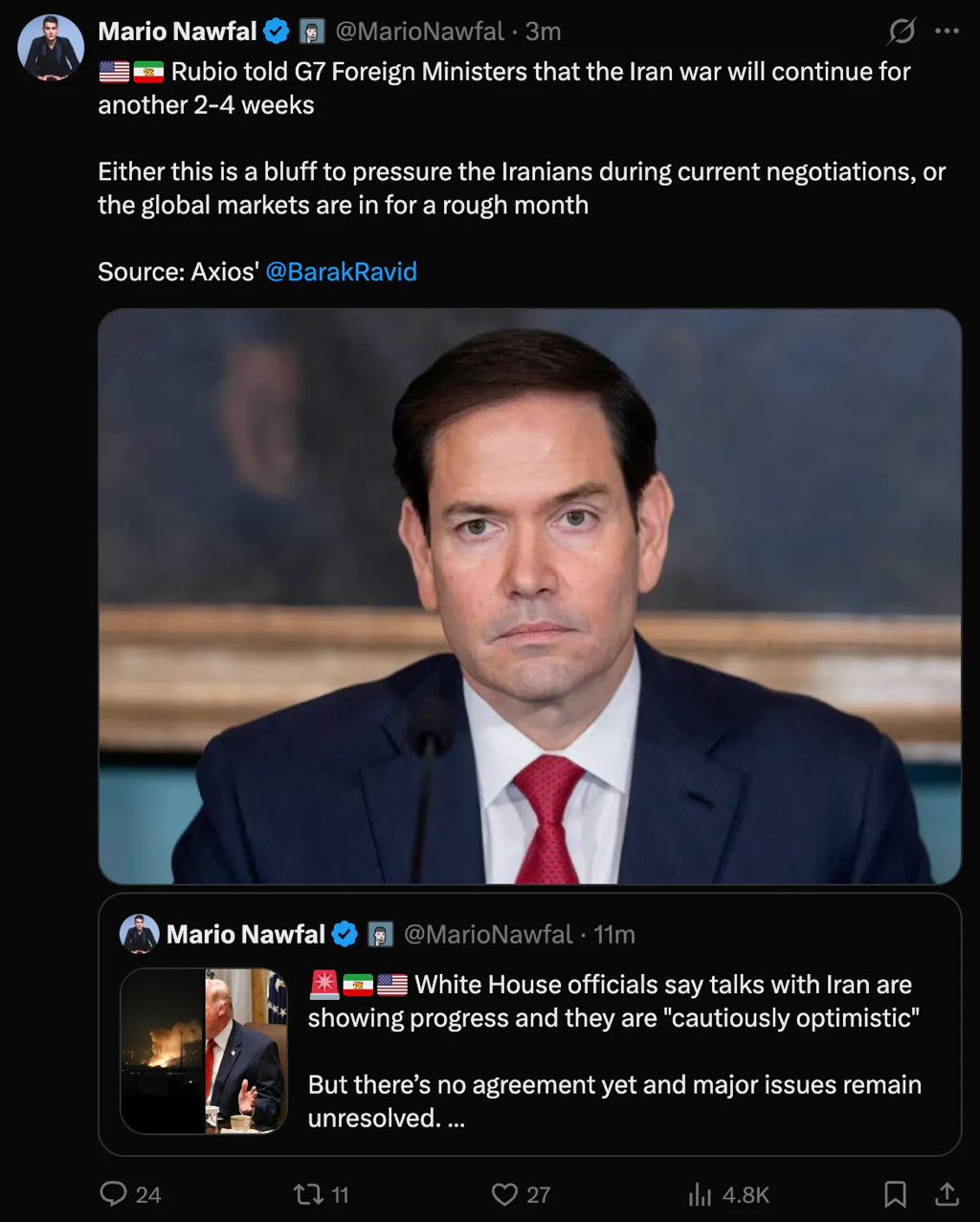Click the @MarioNawfal handle on main post
Viewport: 980px width, 1222px height.
pos(419,32)
